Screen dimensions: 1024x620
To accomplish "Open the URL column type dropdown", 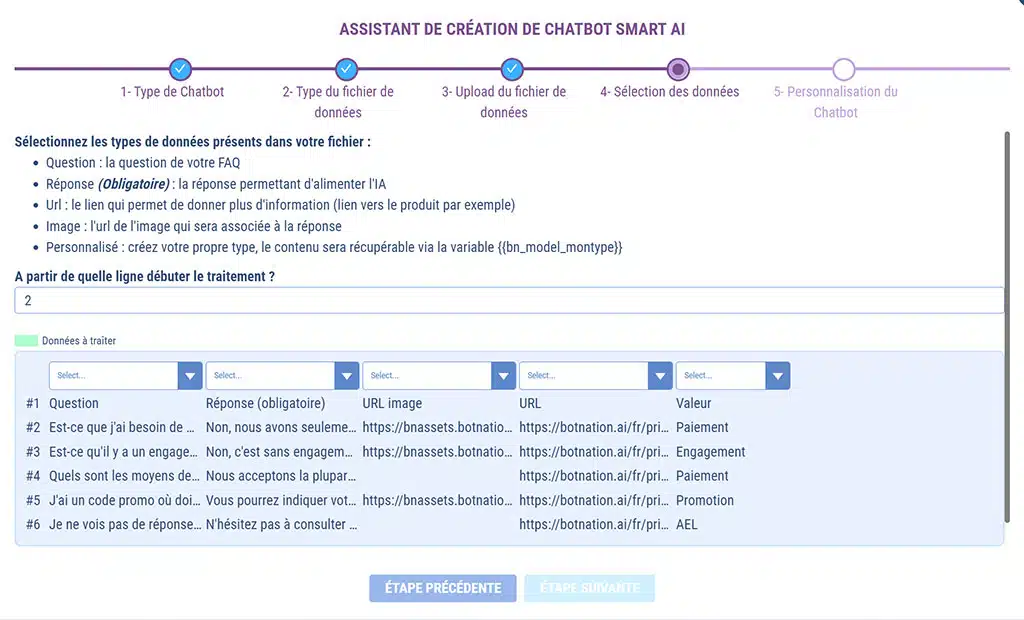I will [x=596, y=376].
